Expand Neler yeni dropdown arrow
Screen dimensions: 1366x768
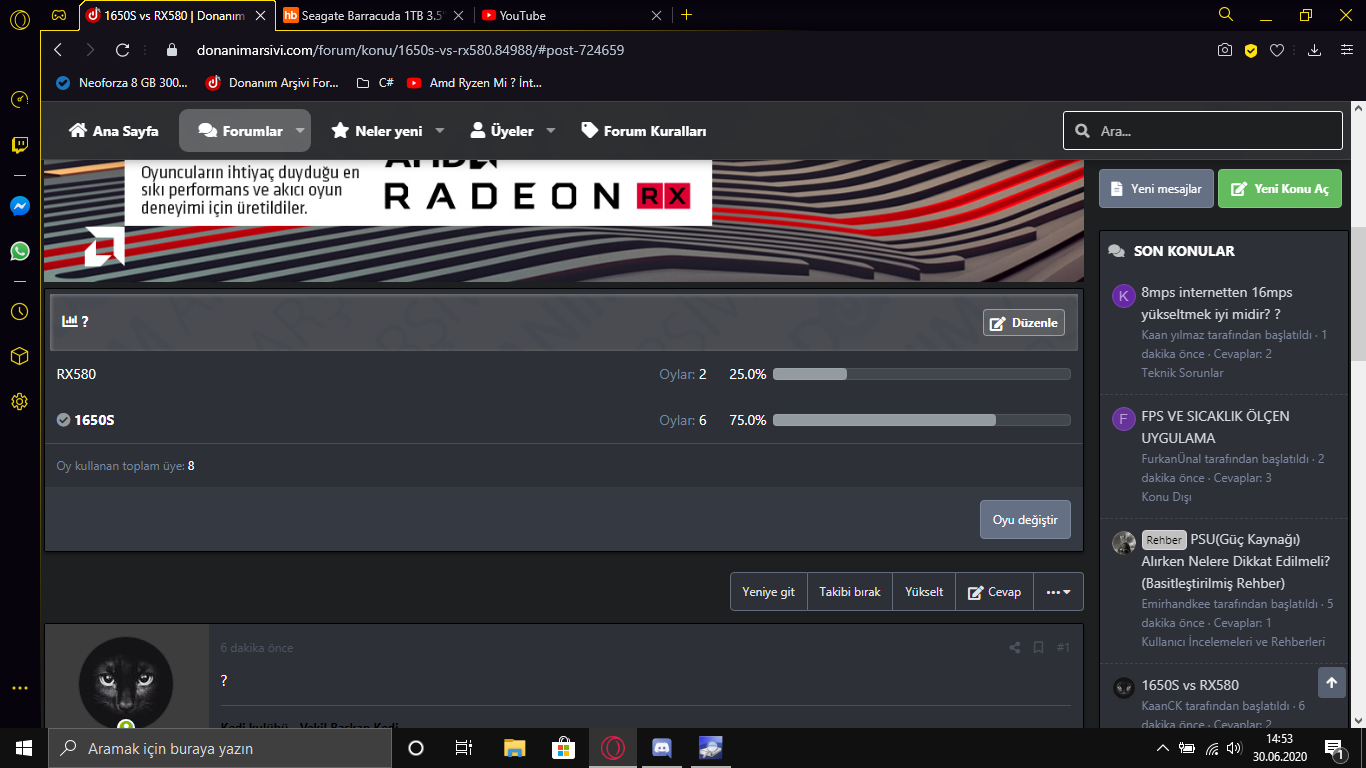point(440,131)
